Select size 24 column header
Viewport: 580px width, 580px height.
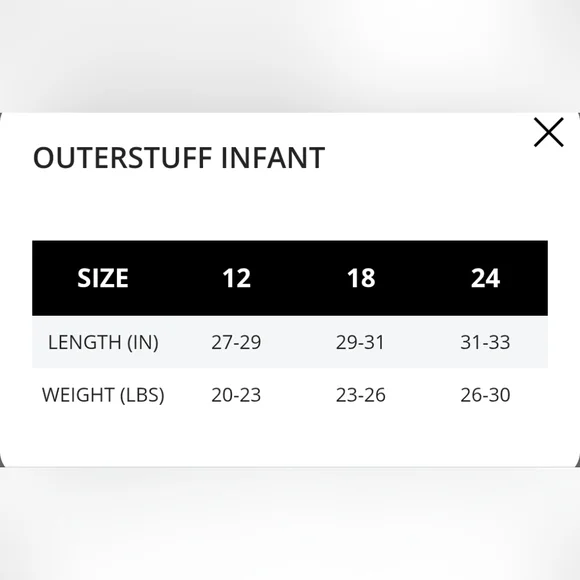485,278
